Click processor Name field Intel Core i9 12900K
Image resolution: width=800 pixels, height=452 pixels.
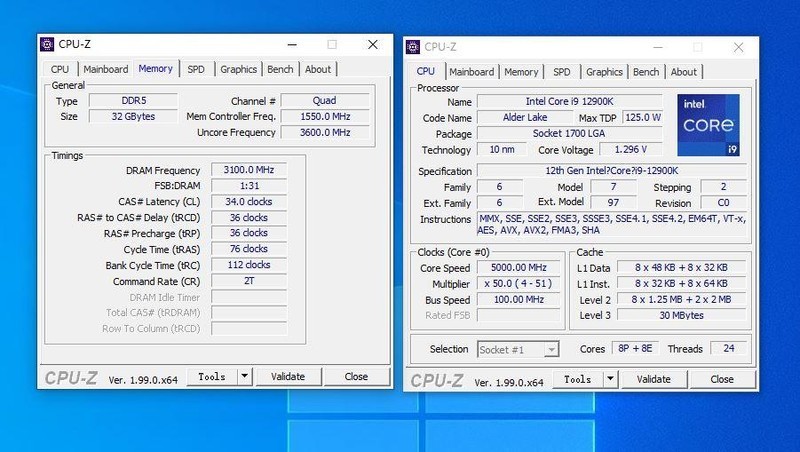click(x=570, y=102)
